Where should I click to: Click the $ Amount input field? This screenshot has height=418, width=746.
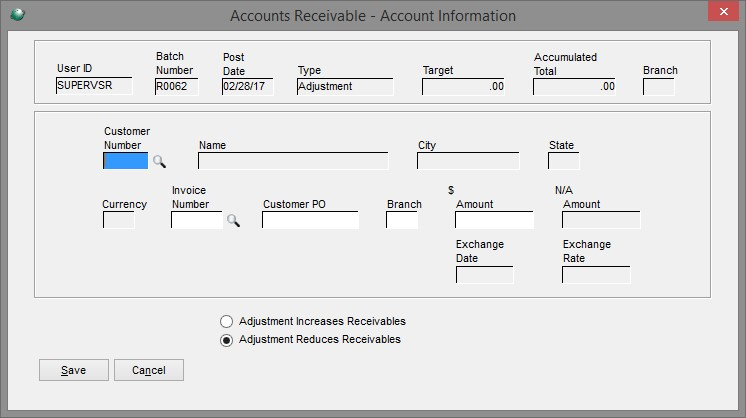(494, 220)
